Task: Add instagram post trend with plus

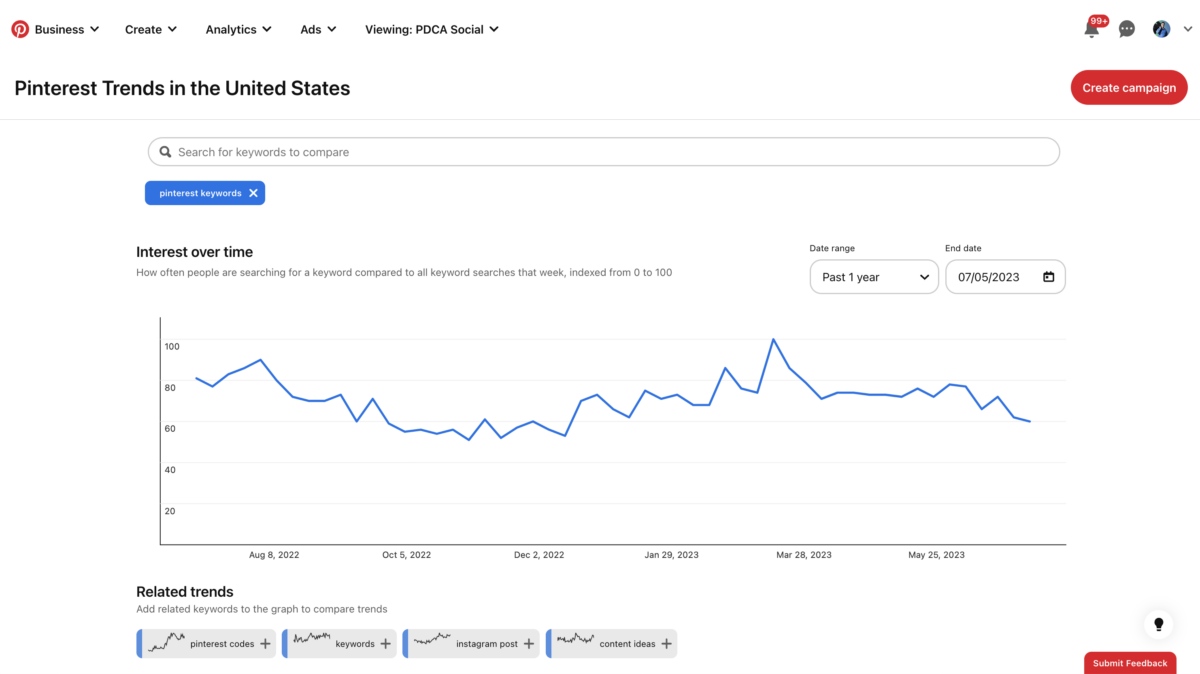Action: [x=529, y=644]
